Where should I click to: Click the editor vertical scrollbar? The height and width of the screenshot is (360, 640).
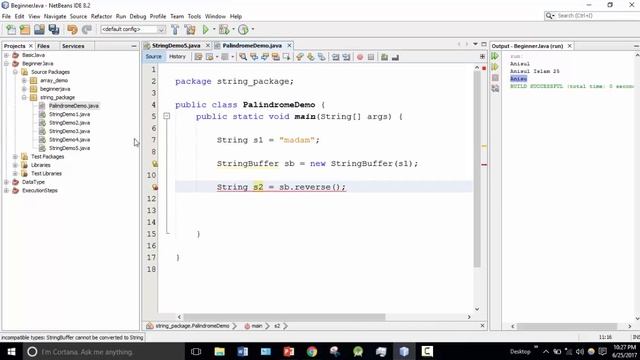click(477, 169)
